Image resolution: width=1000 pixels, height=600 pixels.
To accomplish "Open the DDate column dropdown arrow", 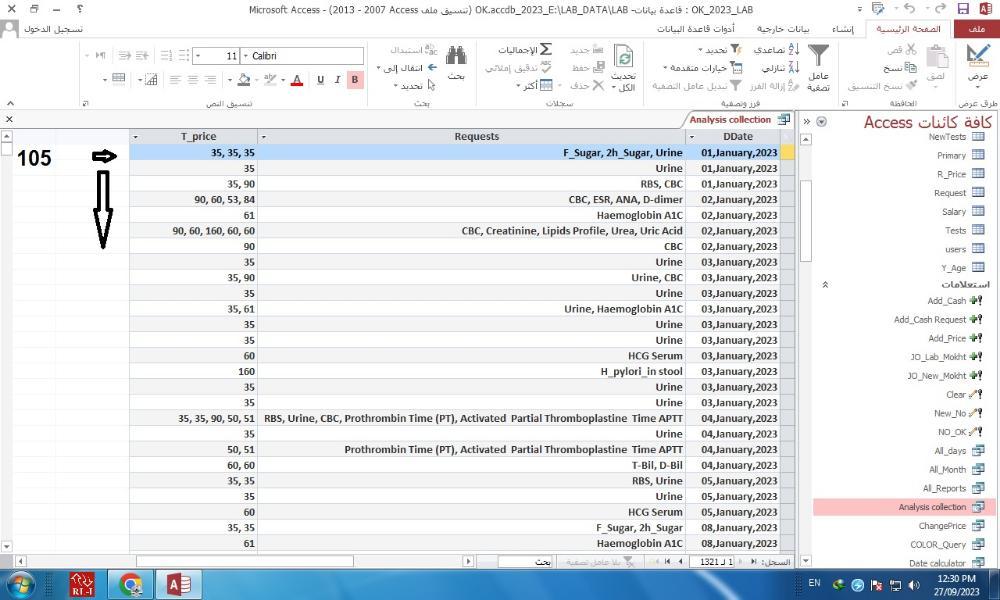I will [x=692, y=137].
